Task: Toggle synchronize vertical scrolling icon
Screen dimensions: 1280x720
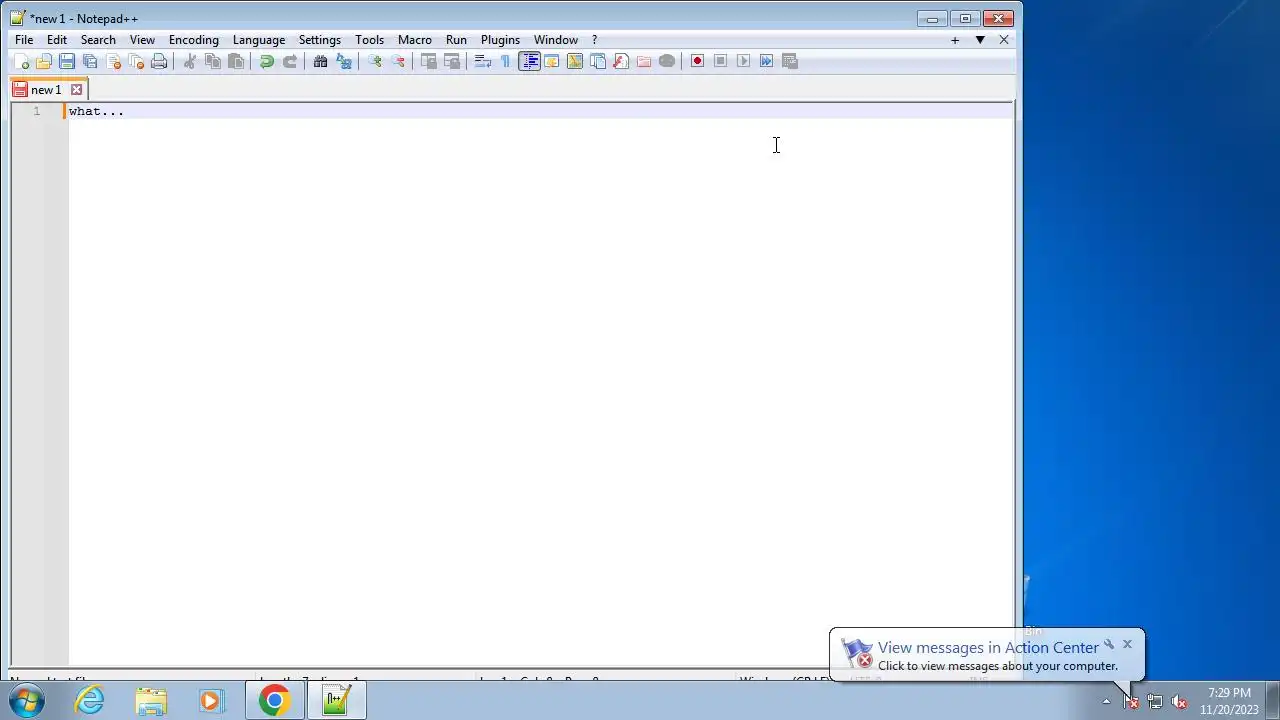Action: [429, 61]
